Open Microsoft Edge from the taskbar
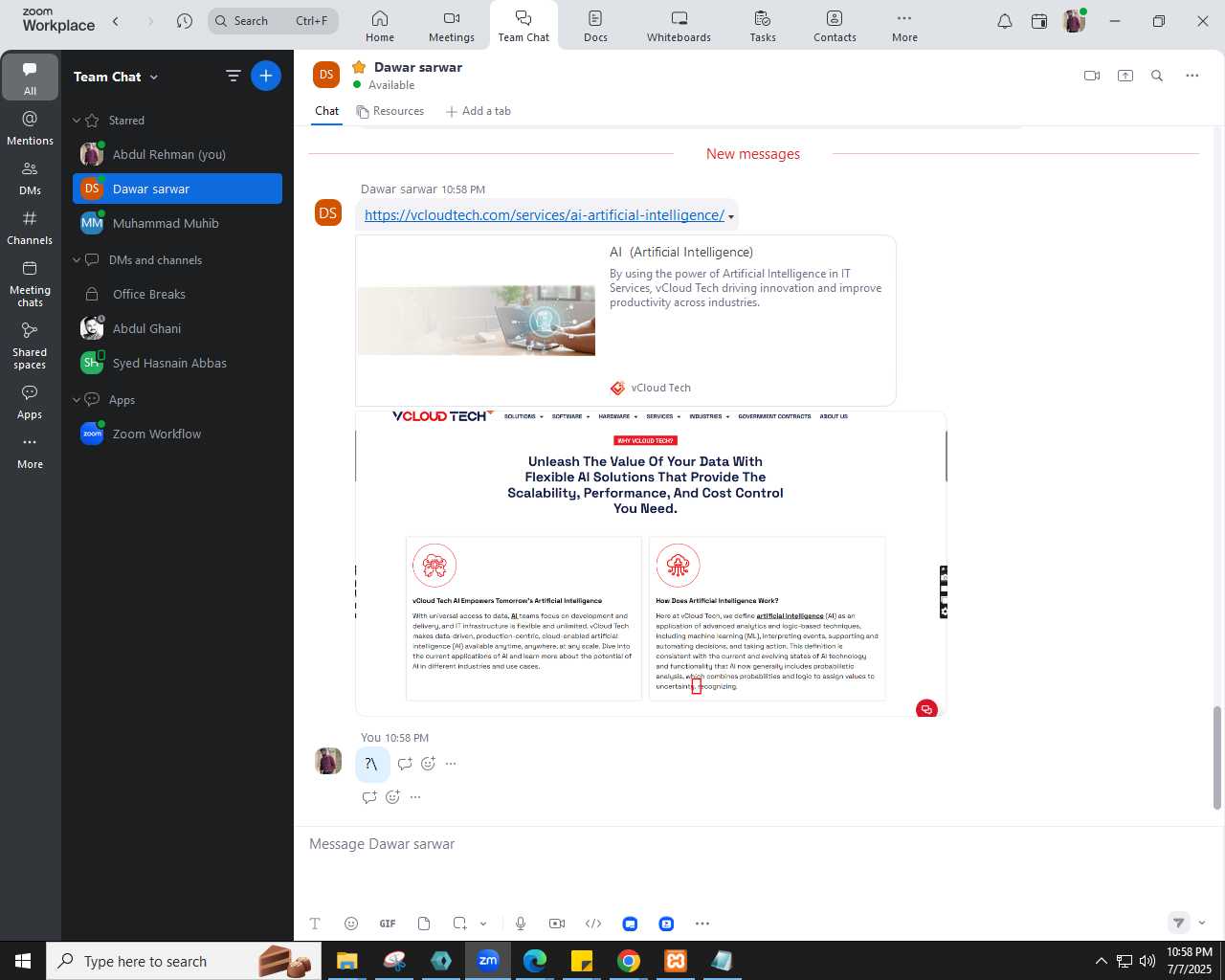The image size is (1225, 980). pos(535,961)
